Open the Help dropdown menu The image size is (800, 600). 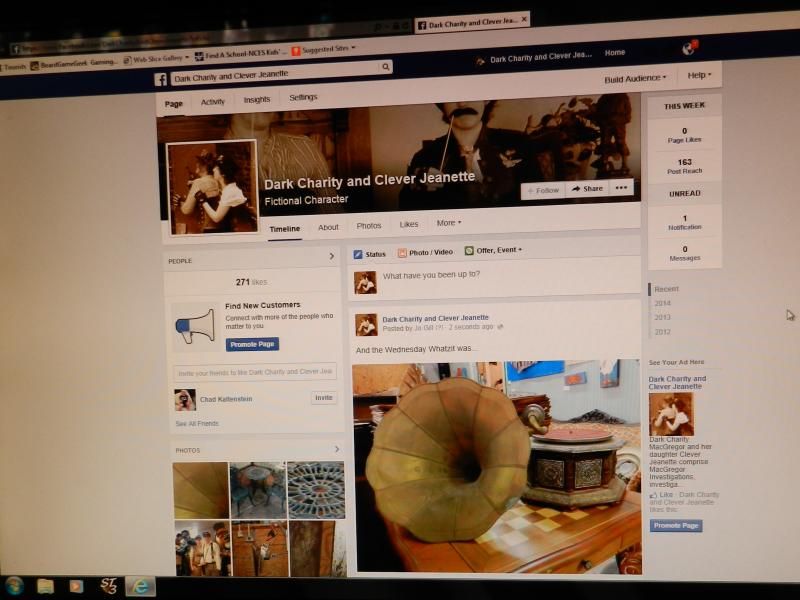tap(699, 75)
